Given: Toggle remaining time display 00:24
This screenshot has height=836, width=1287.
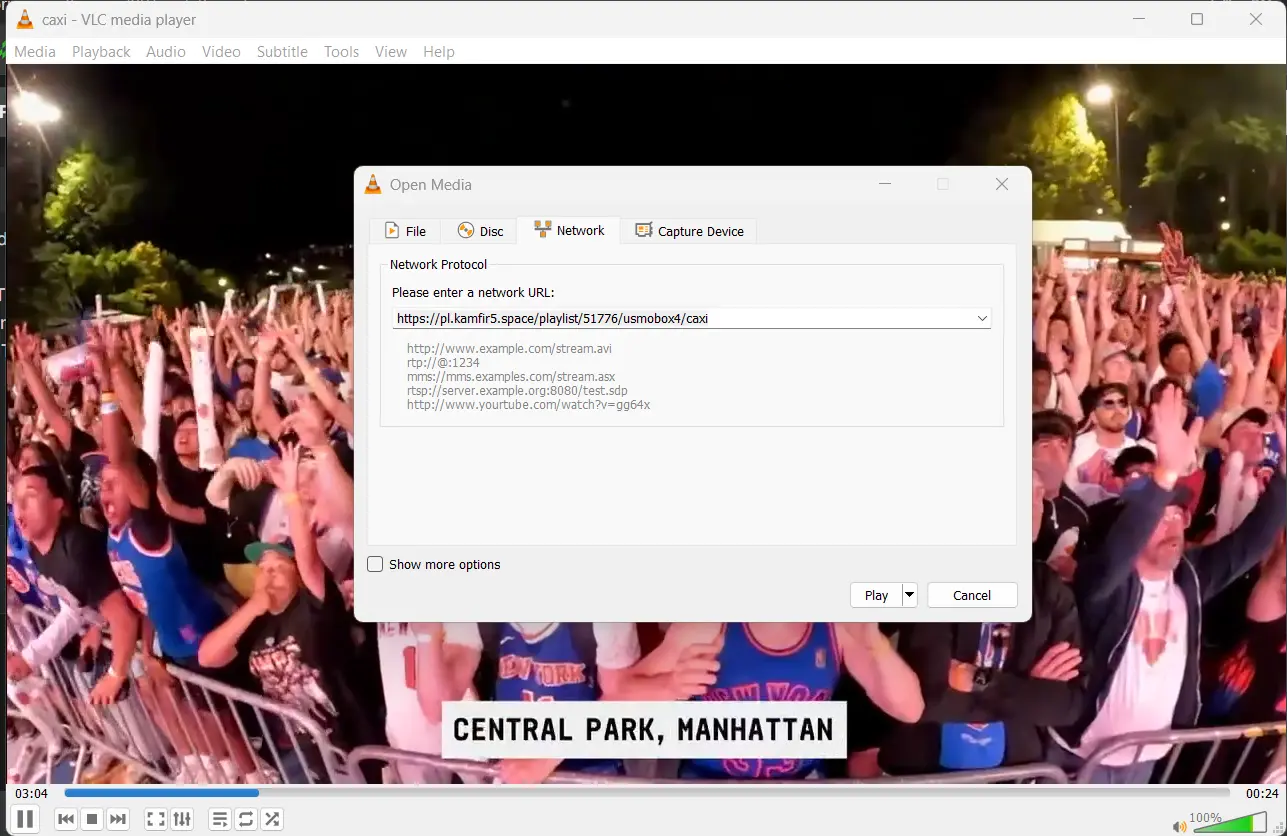Looking at the screenshot, I should click(1262, 793).
